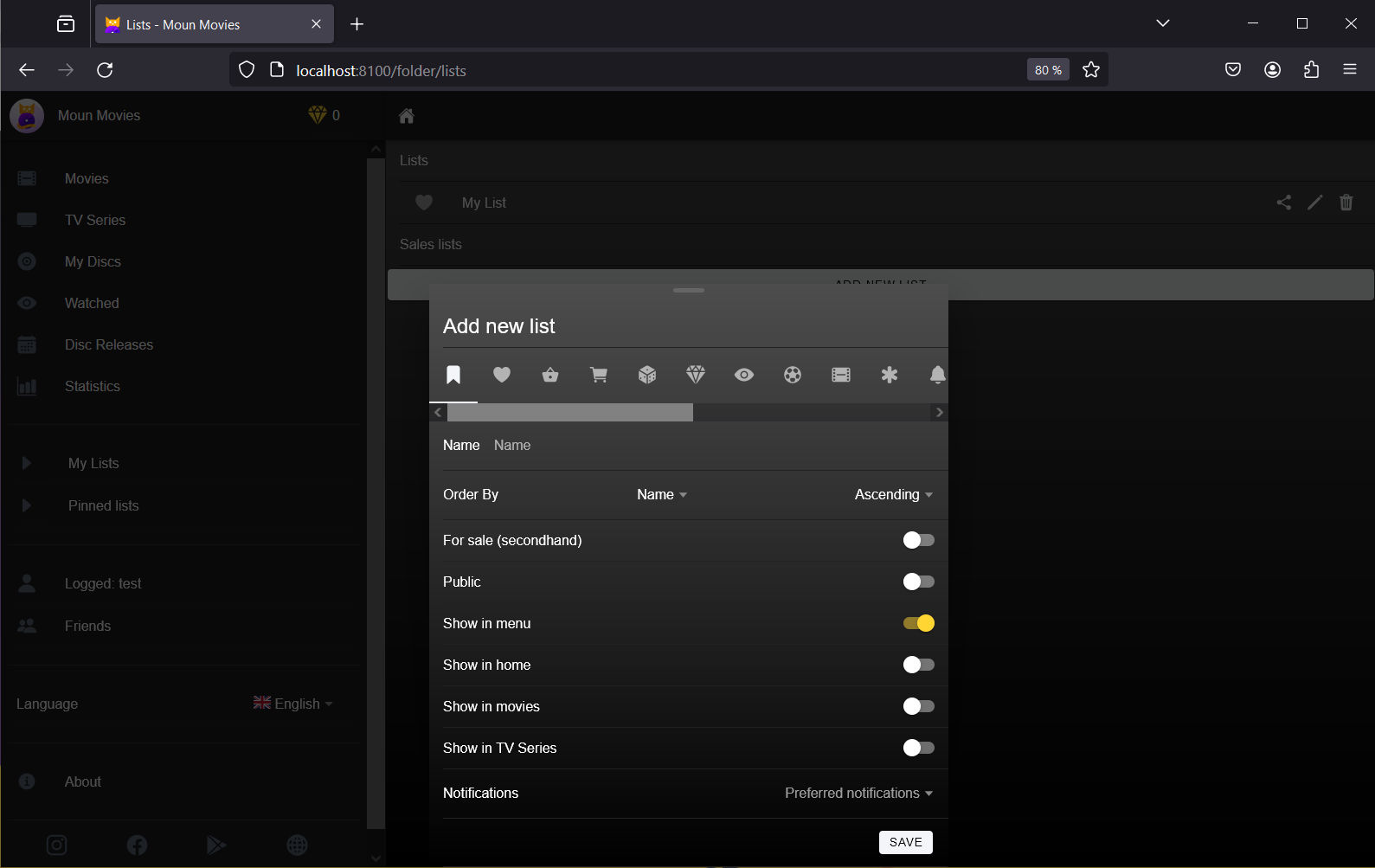Disable the Show in menu toggle

pyautogui.click(x=918, y=623)
